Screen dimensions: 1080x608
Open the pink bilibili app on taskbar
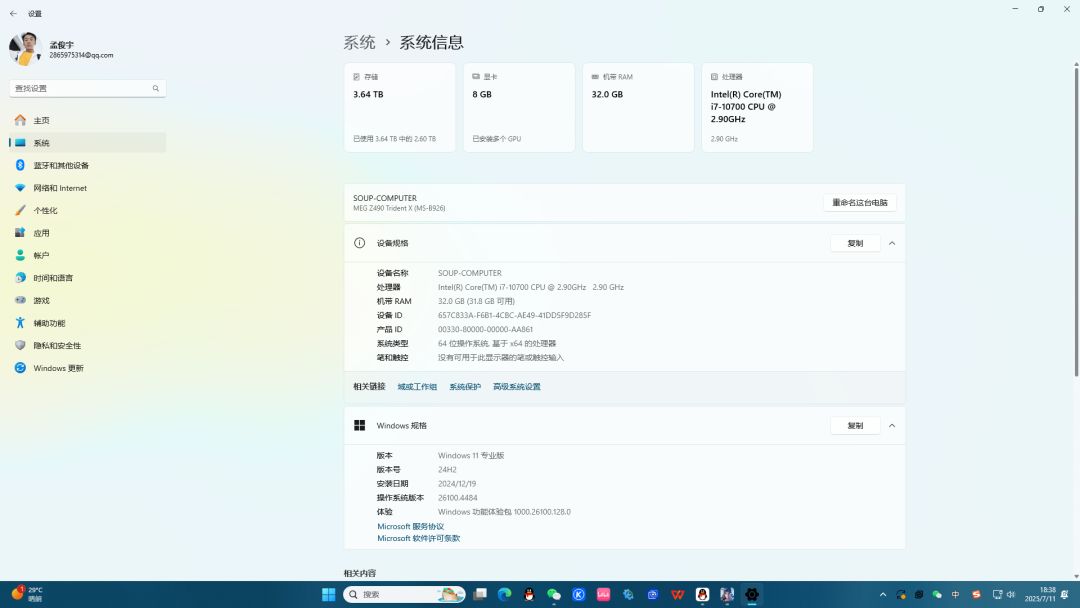(603, 594)
